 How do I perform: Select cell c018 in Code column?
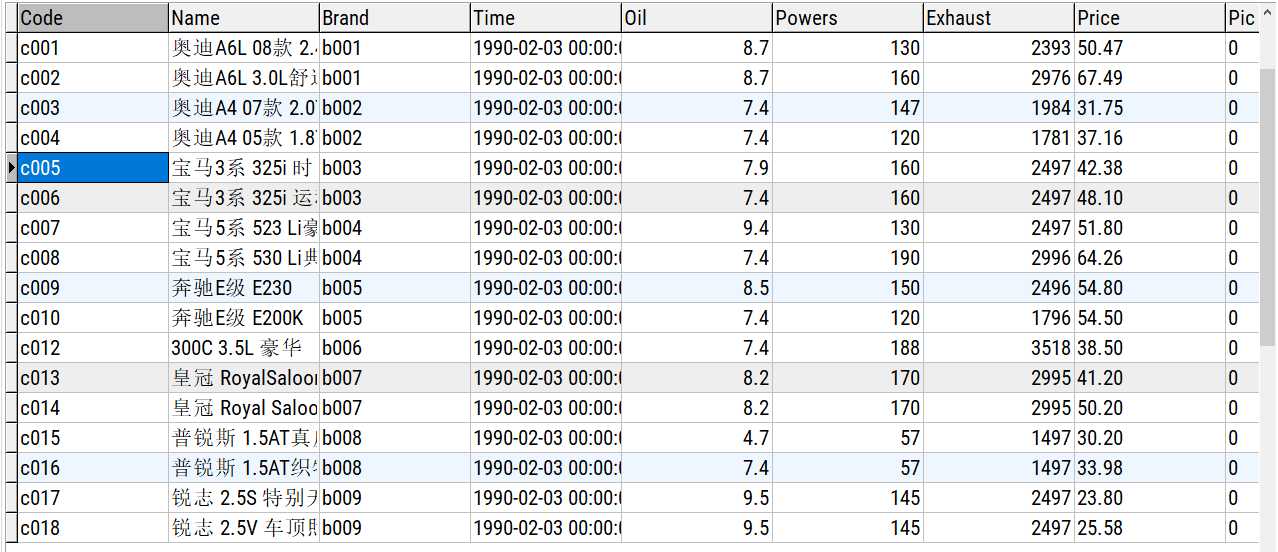93,528
